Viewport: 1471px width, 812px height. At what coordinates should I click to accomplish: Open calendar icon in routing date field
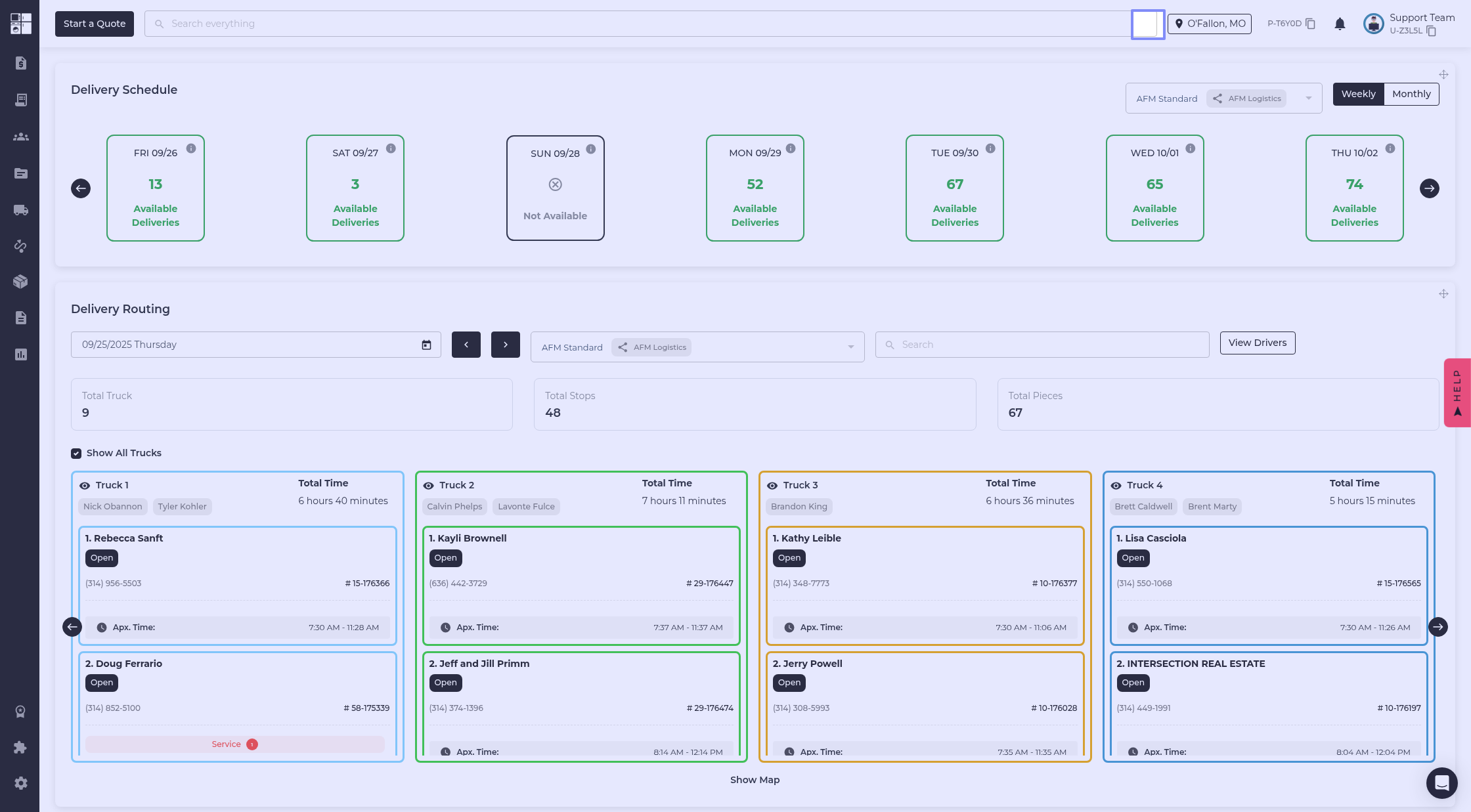click(x=426, y=345)
